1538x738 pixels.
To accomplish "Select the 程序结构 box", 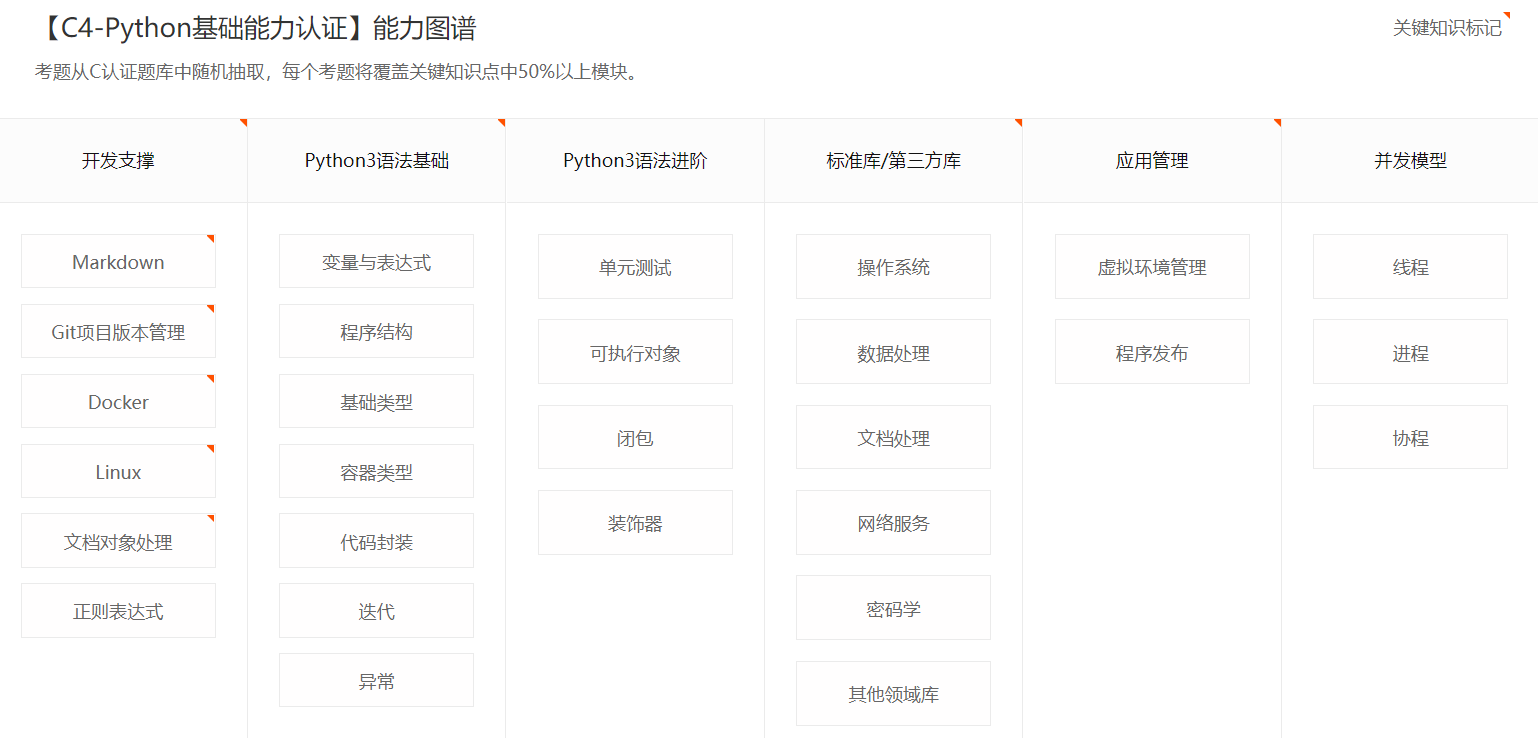I will click(x=376, y=332).
